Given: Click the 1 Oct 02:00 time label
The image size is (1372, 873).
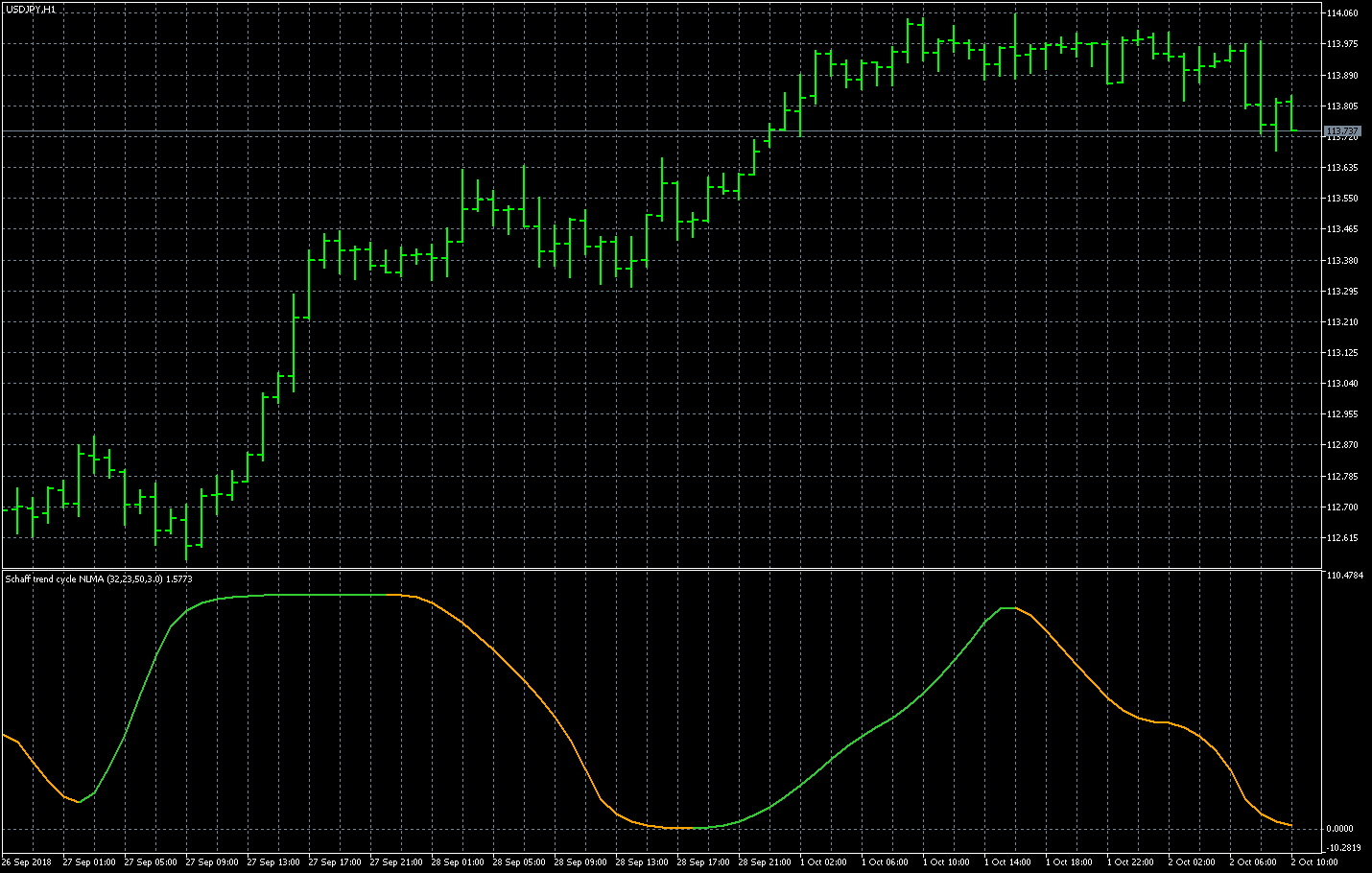Looking at the screenshot, I should pyautogui.click(x=823, y=862).
